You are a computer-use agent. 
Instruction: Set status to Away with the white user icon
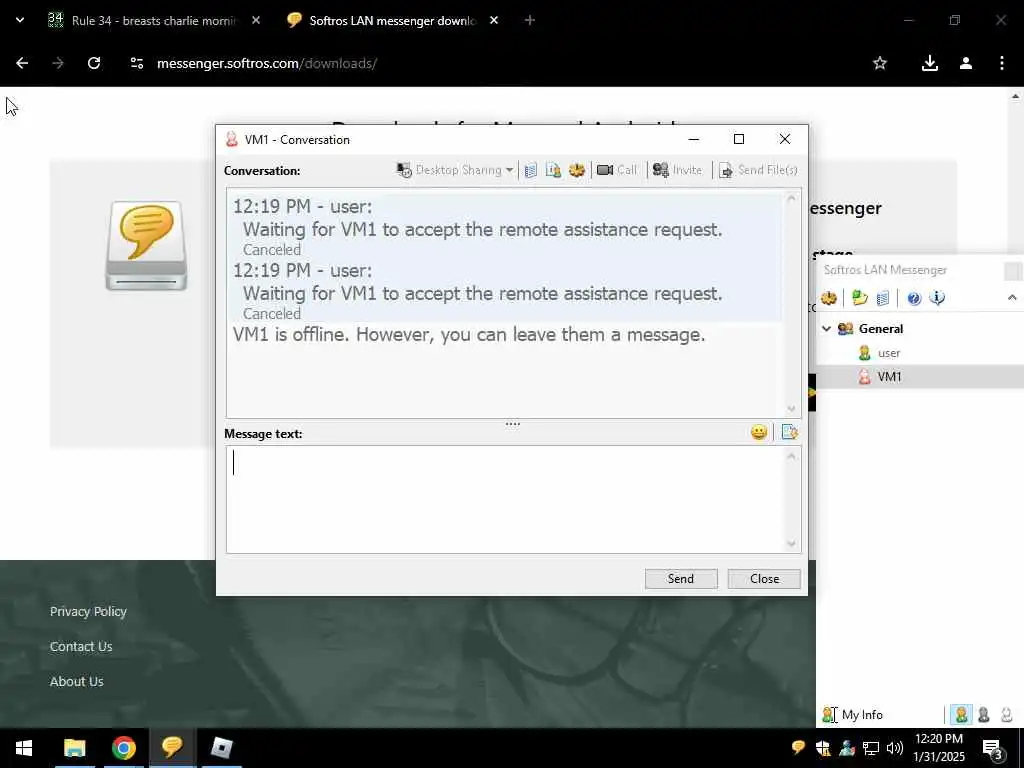pyautogui.click(x=1006, y=714)
